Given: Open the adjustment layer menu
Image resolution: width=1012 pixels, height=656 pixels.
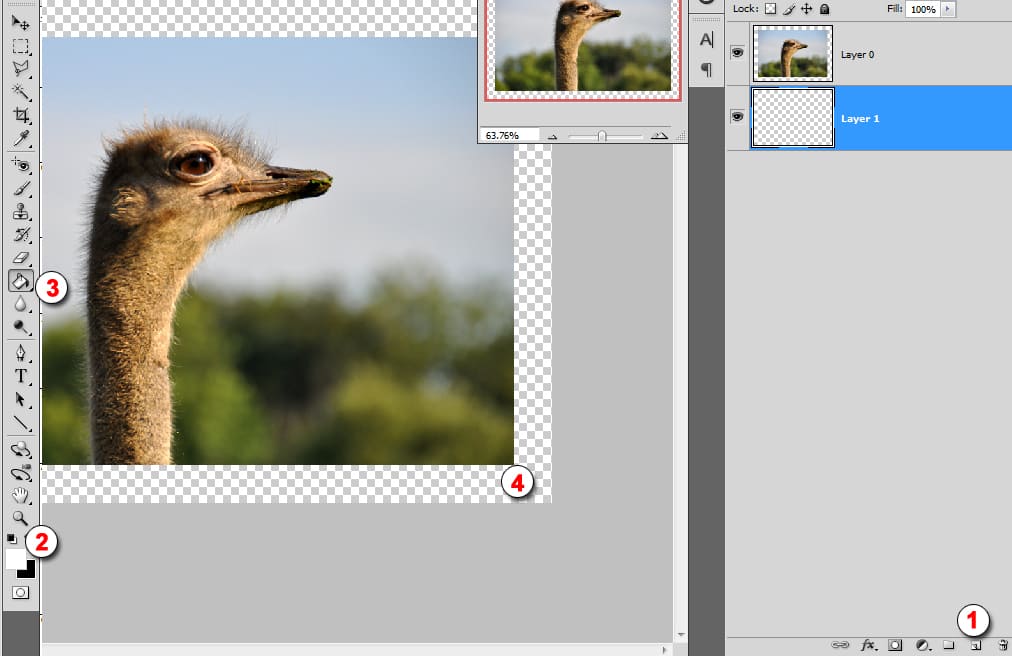Looking at the screenshot, I should point(922,646).
